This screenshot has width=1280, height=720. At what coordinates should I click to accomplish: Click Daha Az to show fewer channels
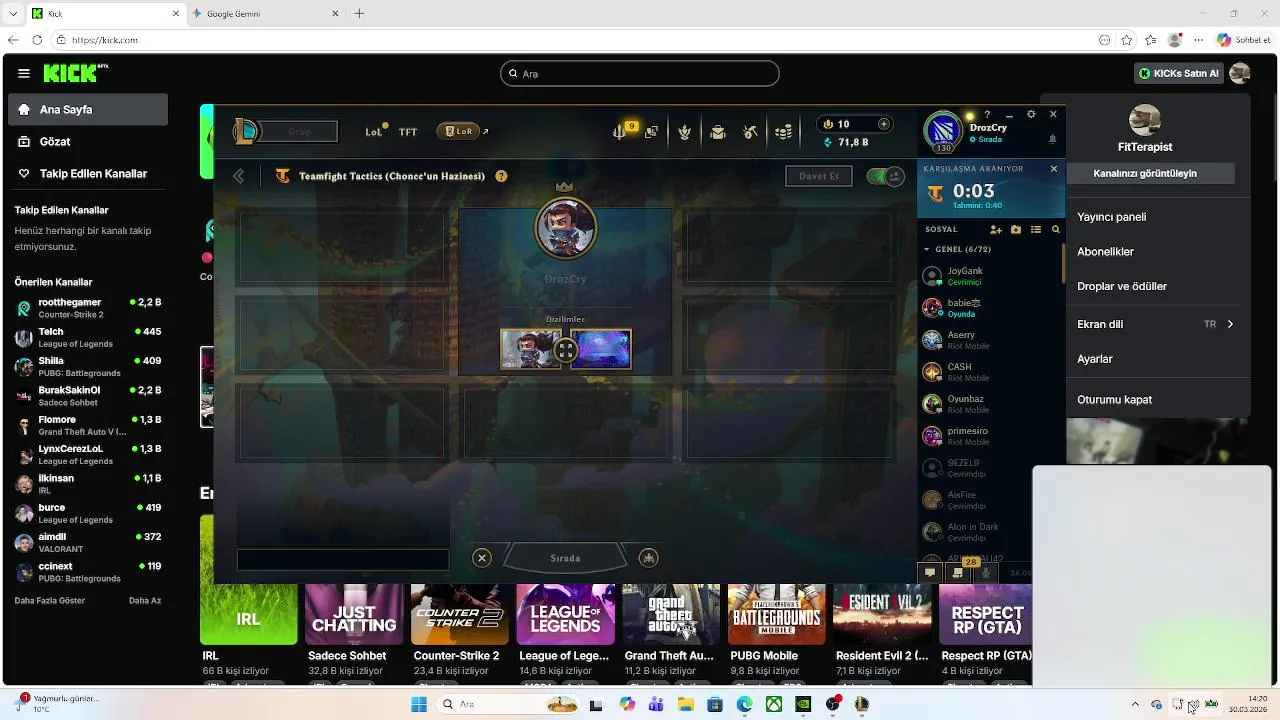[x=145, y=601]
